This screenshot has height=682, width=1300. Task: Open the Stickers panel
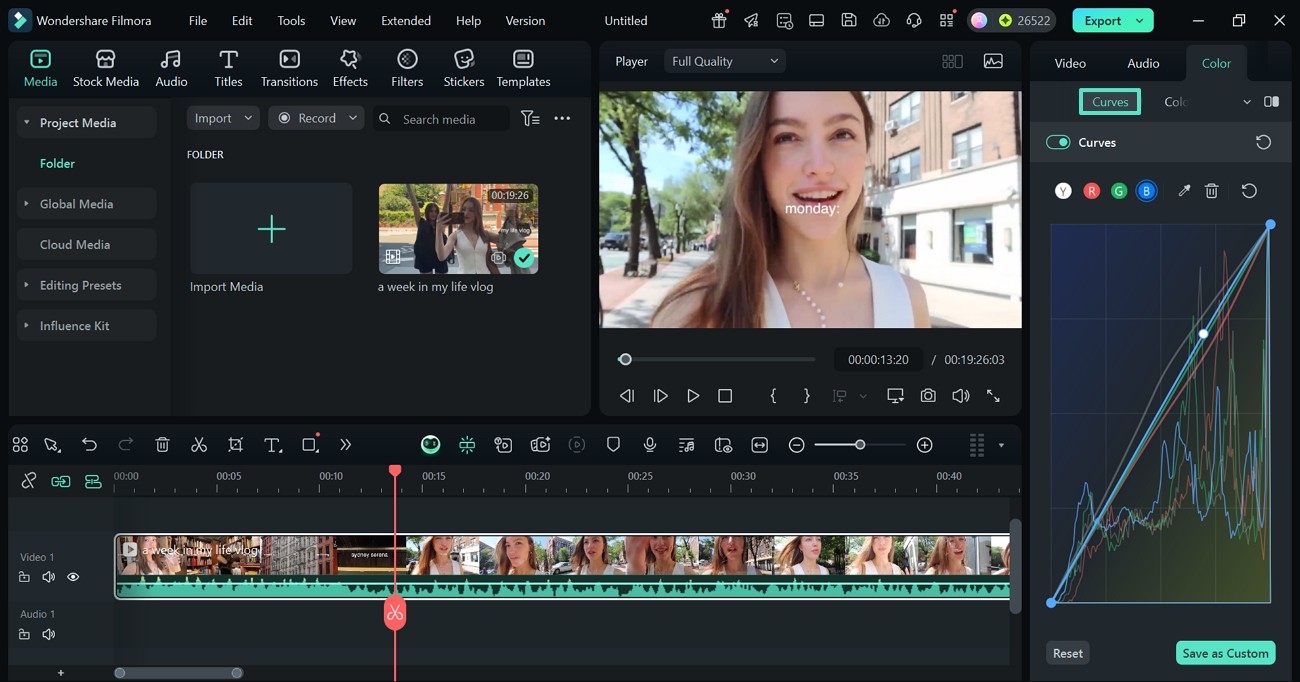463,68
